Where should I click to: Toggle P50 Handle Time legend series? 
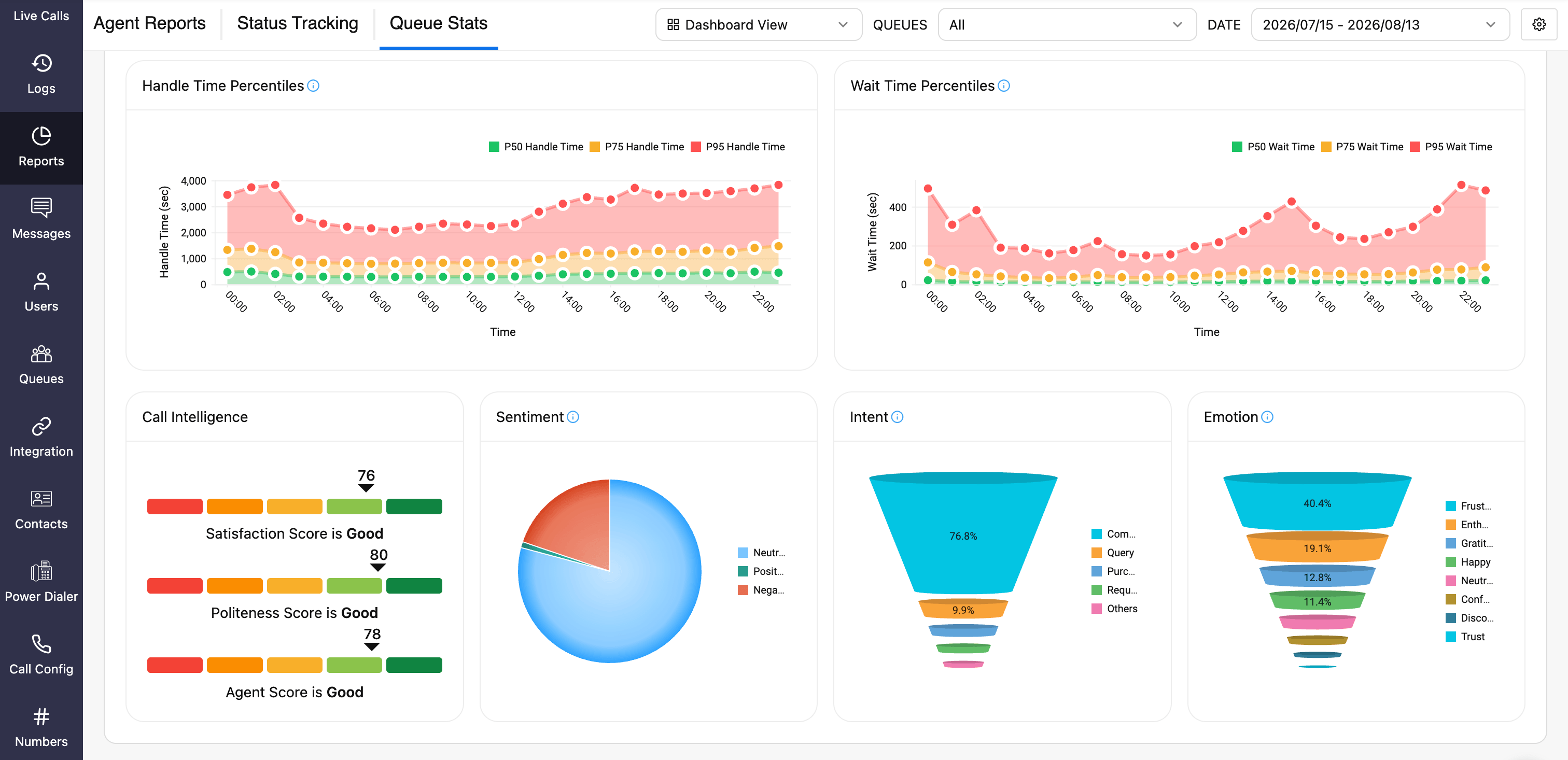[x=536, y=147]
